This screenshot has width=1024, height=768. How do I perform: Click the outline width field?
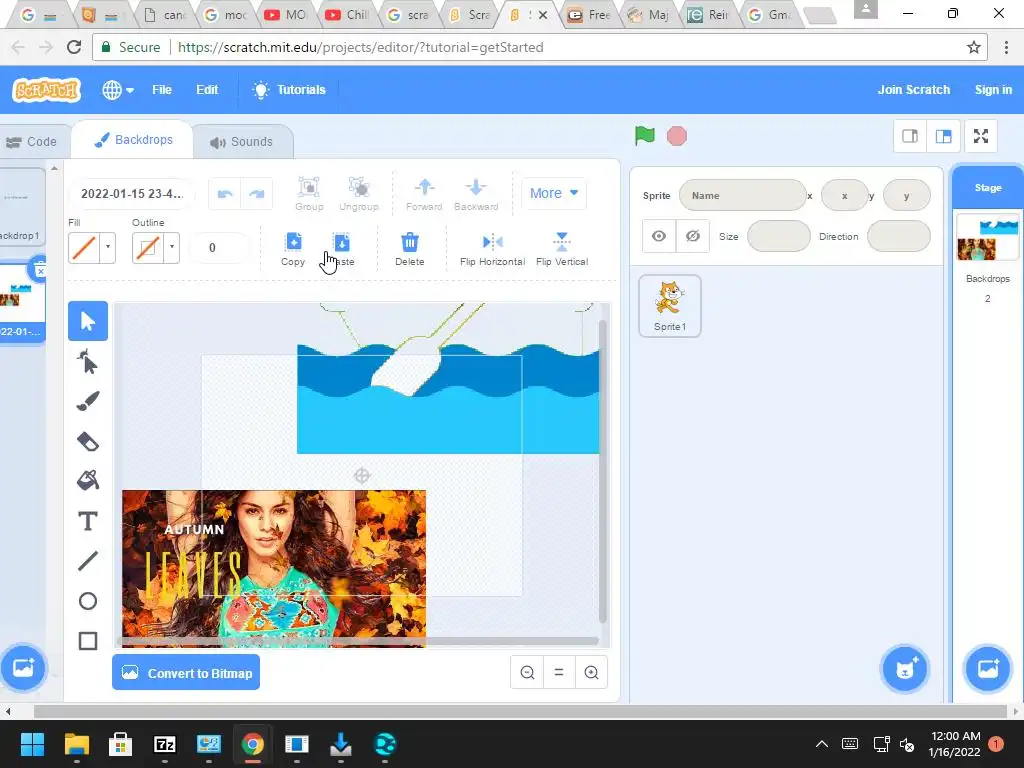click(219, 248)
